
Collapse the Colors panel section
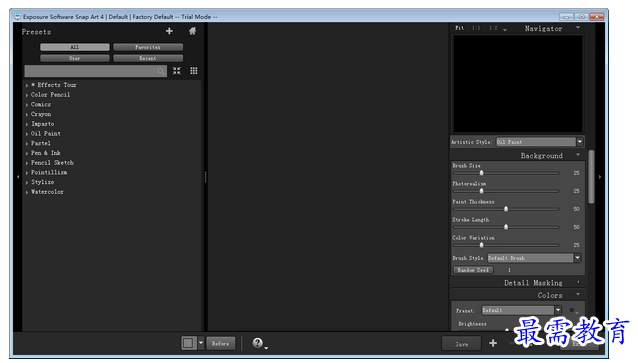pyautogui.click(x=578, y=294)
